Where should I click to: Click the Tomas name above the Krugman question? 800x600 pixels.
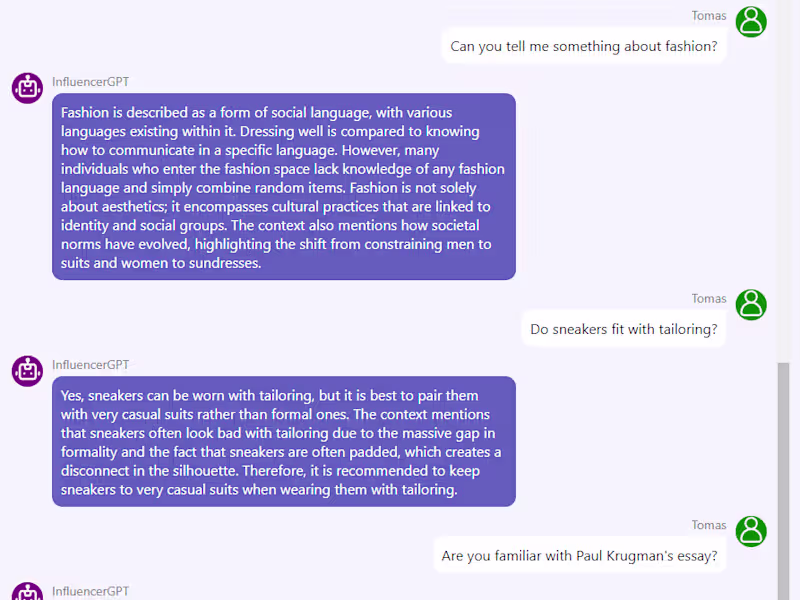(x=709, y=526)
